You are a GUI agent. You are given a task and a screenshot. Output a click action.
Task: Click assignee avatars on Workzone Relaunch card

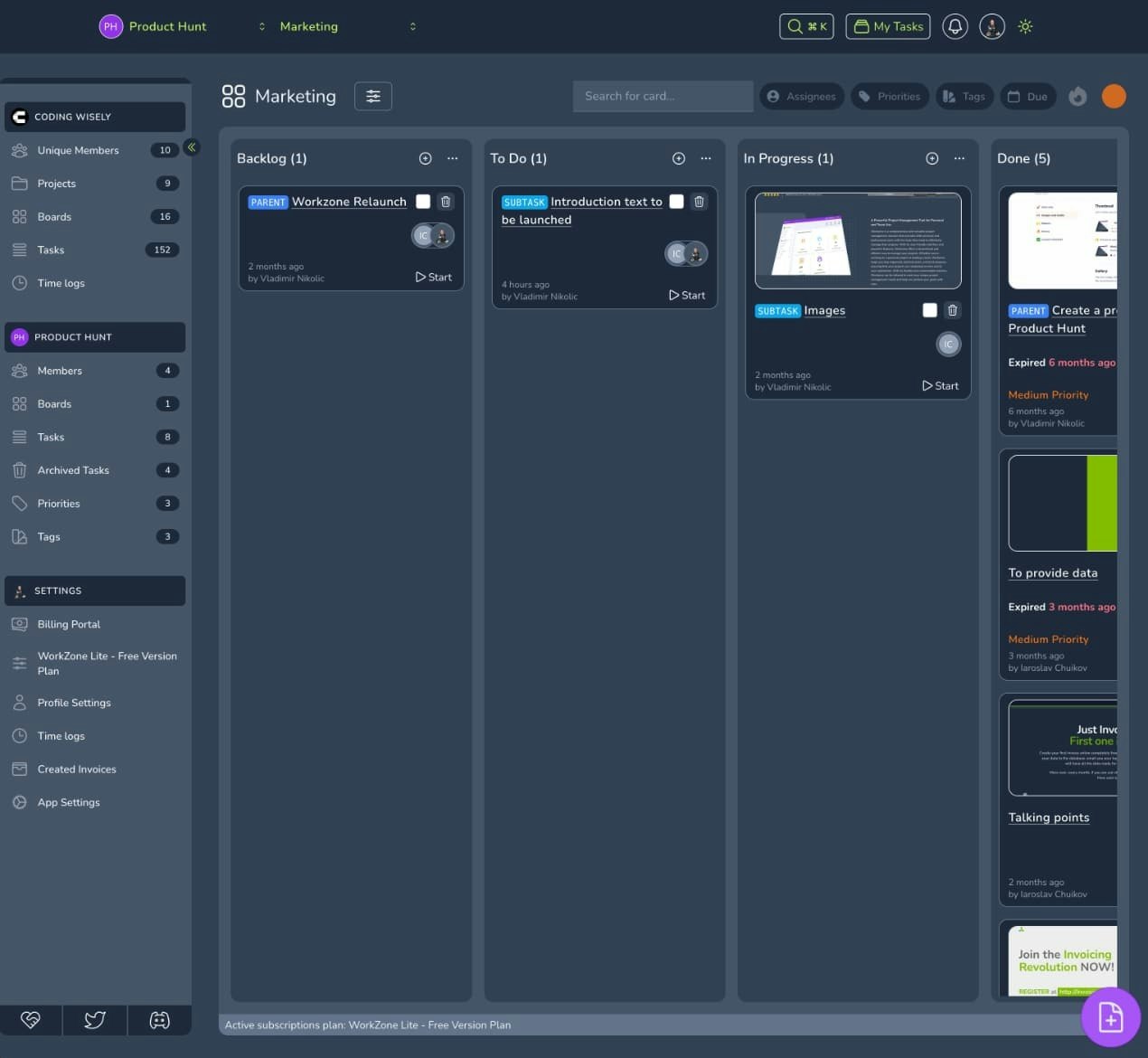pos(433,235)
